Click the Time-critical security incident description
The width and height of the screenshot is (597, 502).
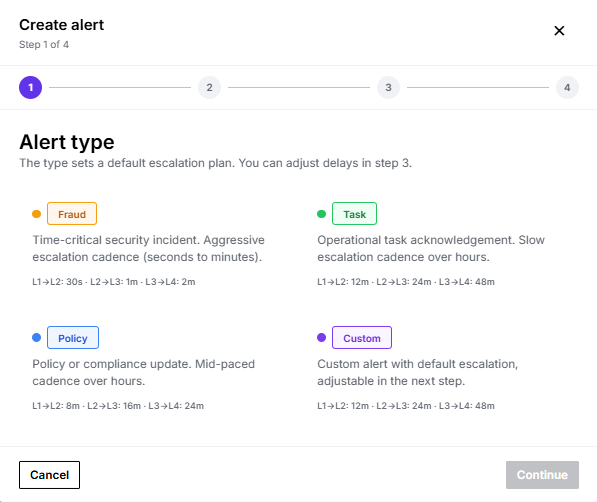point(148,248)
